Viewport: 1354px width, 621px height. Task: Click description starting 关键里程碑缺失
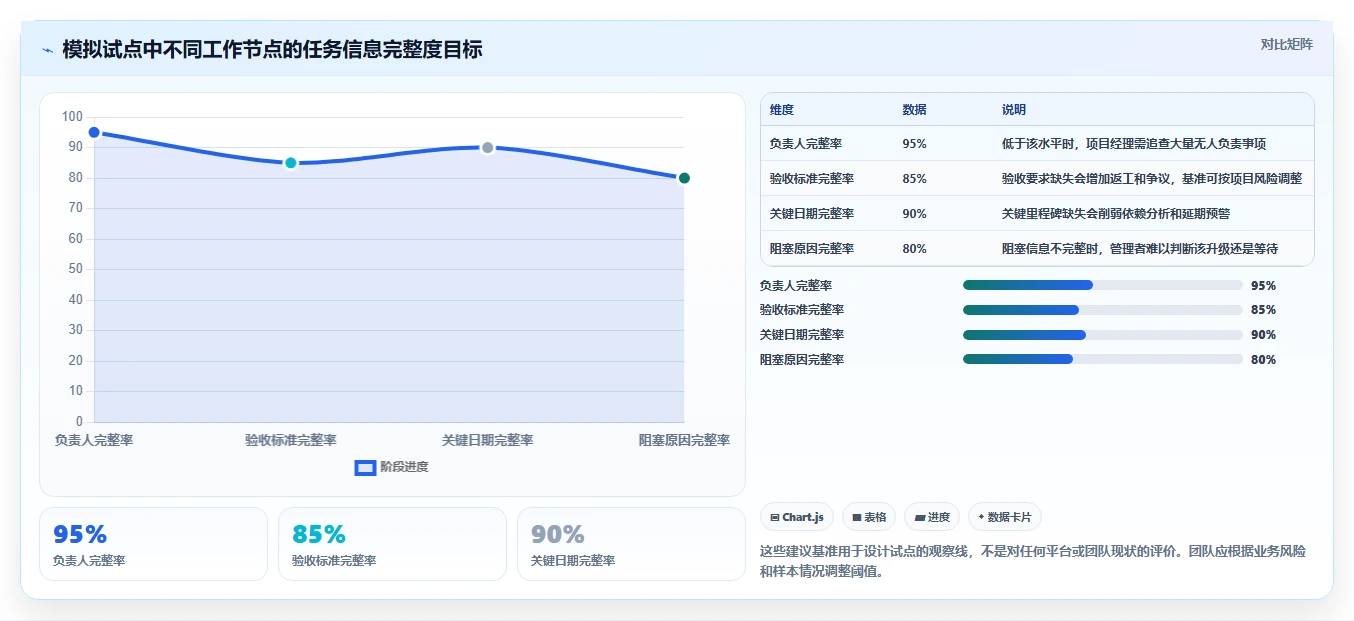(x=1116, y=214)
